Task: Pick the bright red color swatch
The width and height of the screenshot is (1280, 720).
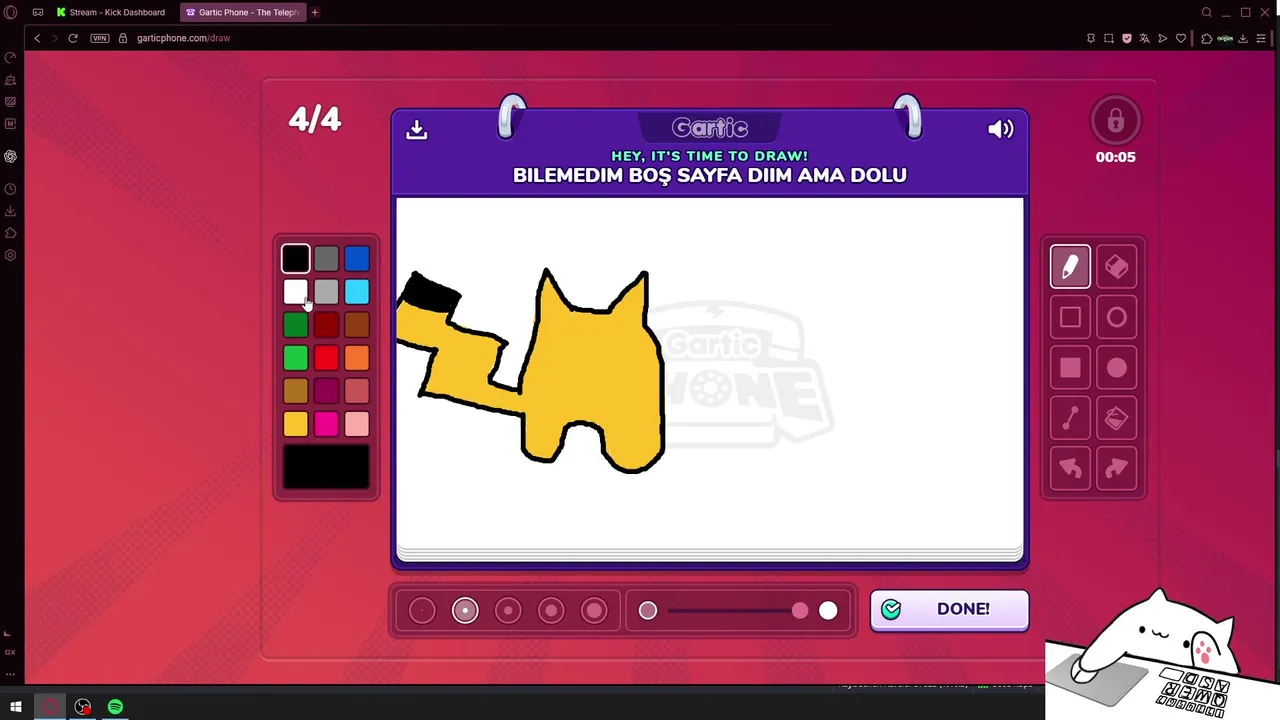Action: pyautogui.click(x=326, y=358)
